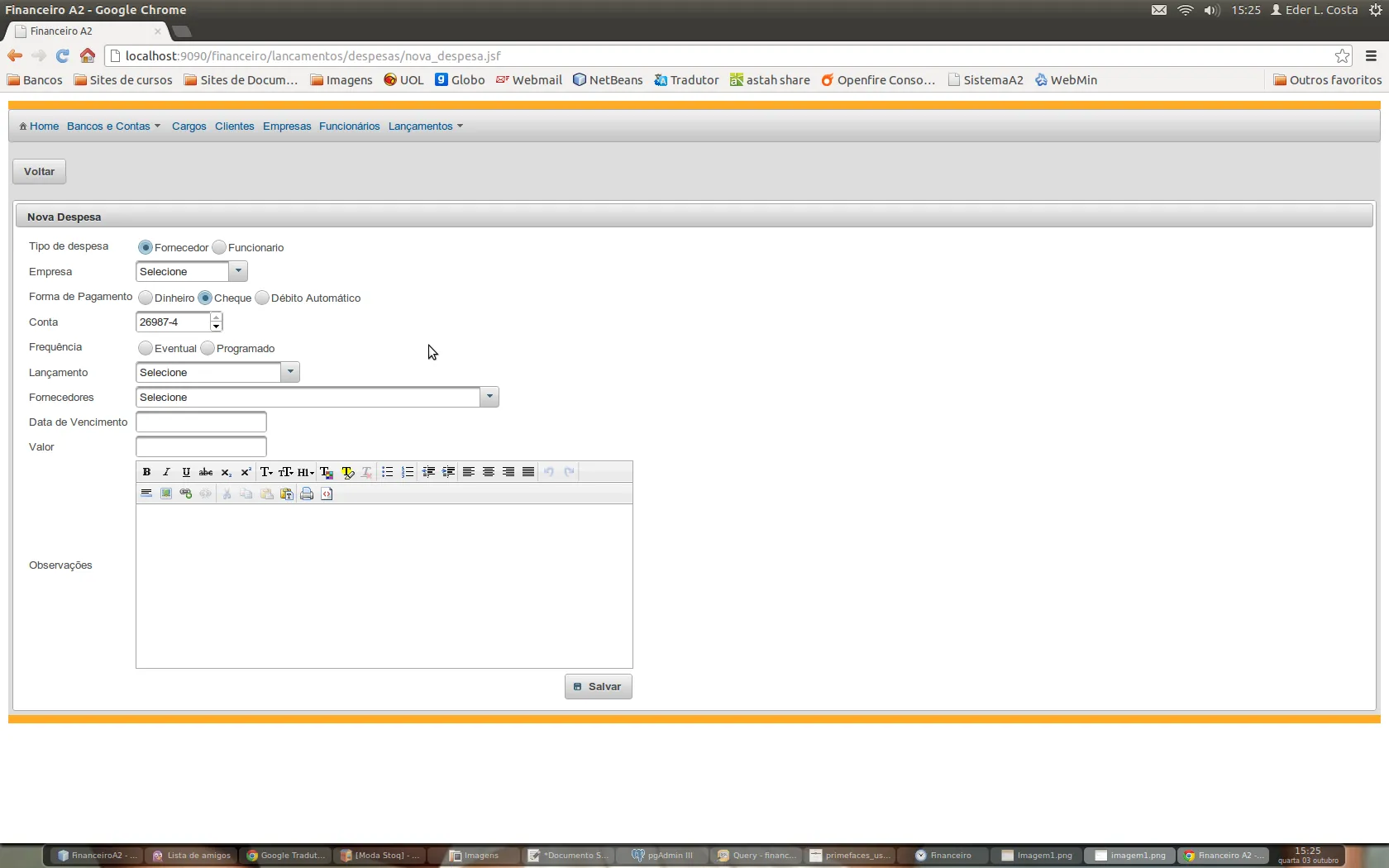Image resolution: width=1389 pixels, height=868 pixels.
Task: Set frequency to Programado
Action: point(208,348)
